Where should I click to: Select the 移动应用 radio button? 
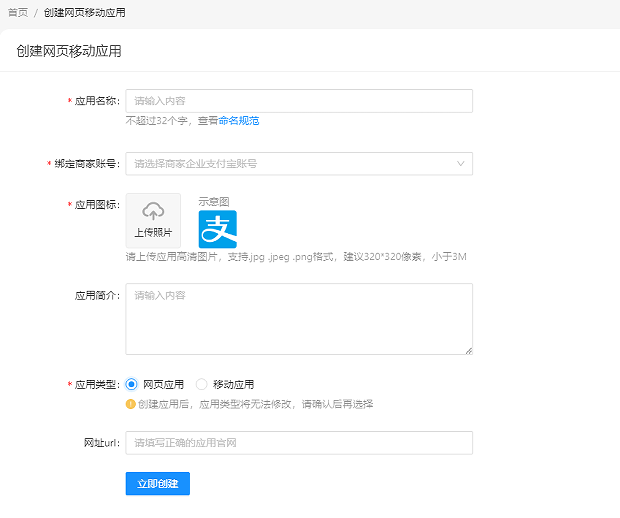tap(201, 384)
